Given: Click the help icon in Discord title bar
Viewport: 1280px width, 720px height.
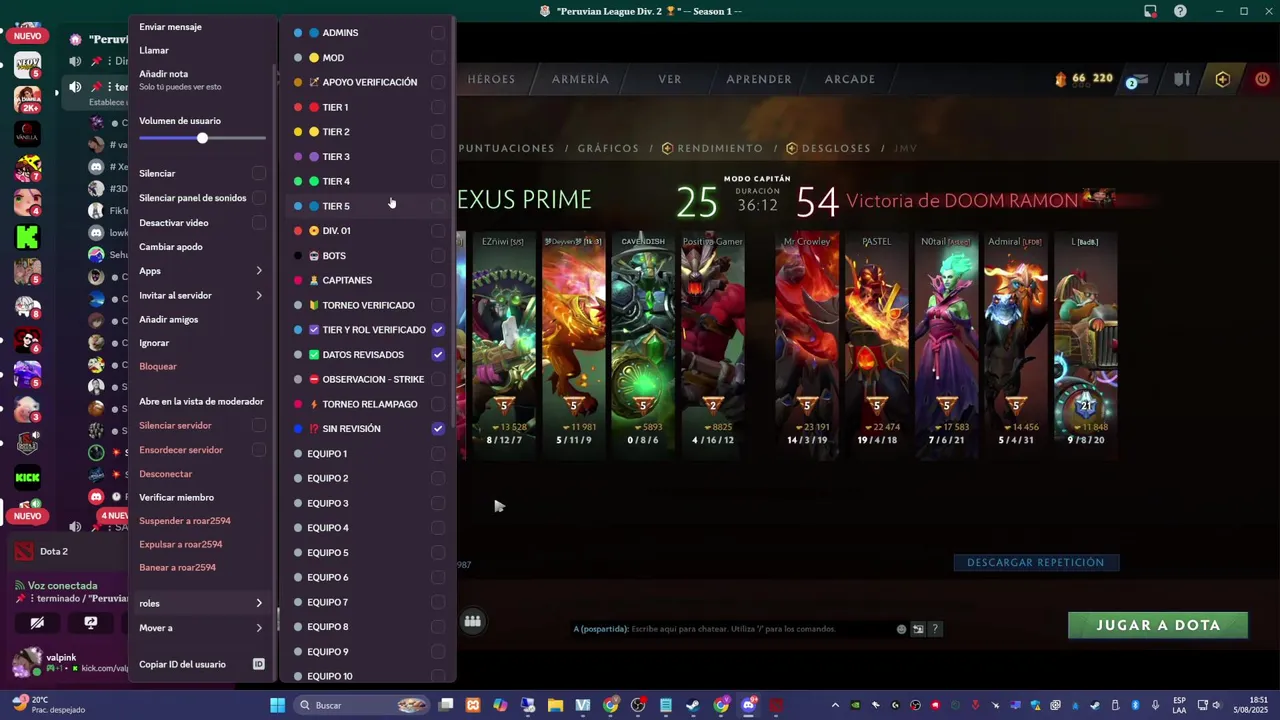Looking at the screenshot, I should tap(1180, 11).
